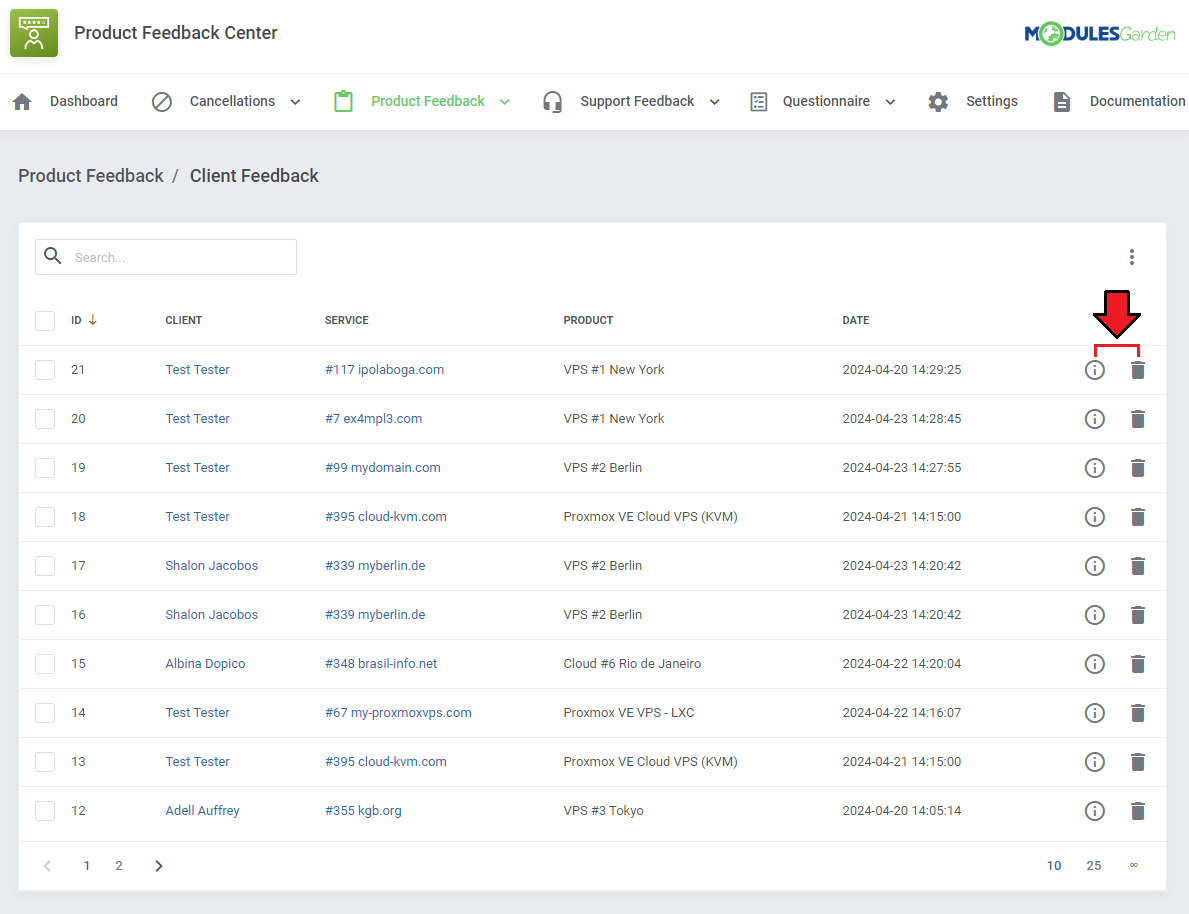Delete feedback entry ID 17
The height and width of the screenshot is (914, 1189).
click(1137, 566)
